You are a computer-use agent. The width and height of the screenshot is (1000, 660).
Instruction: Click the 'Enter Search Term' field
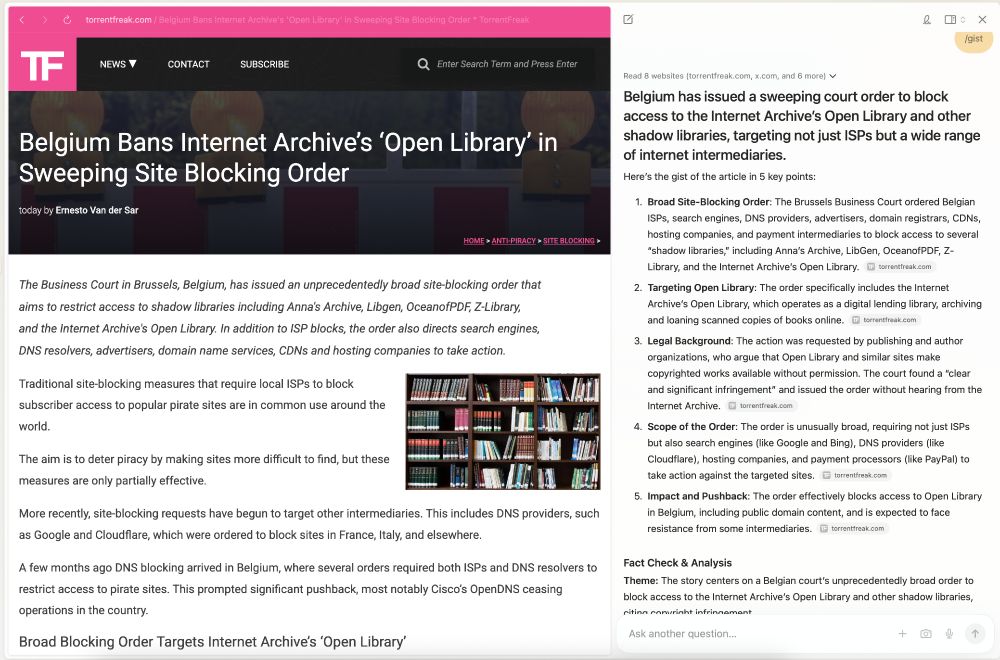pos(507,64)
